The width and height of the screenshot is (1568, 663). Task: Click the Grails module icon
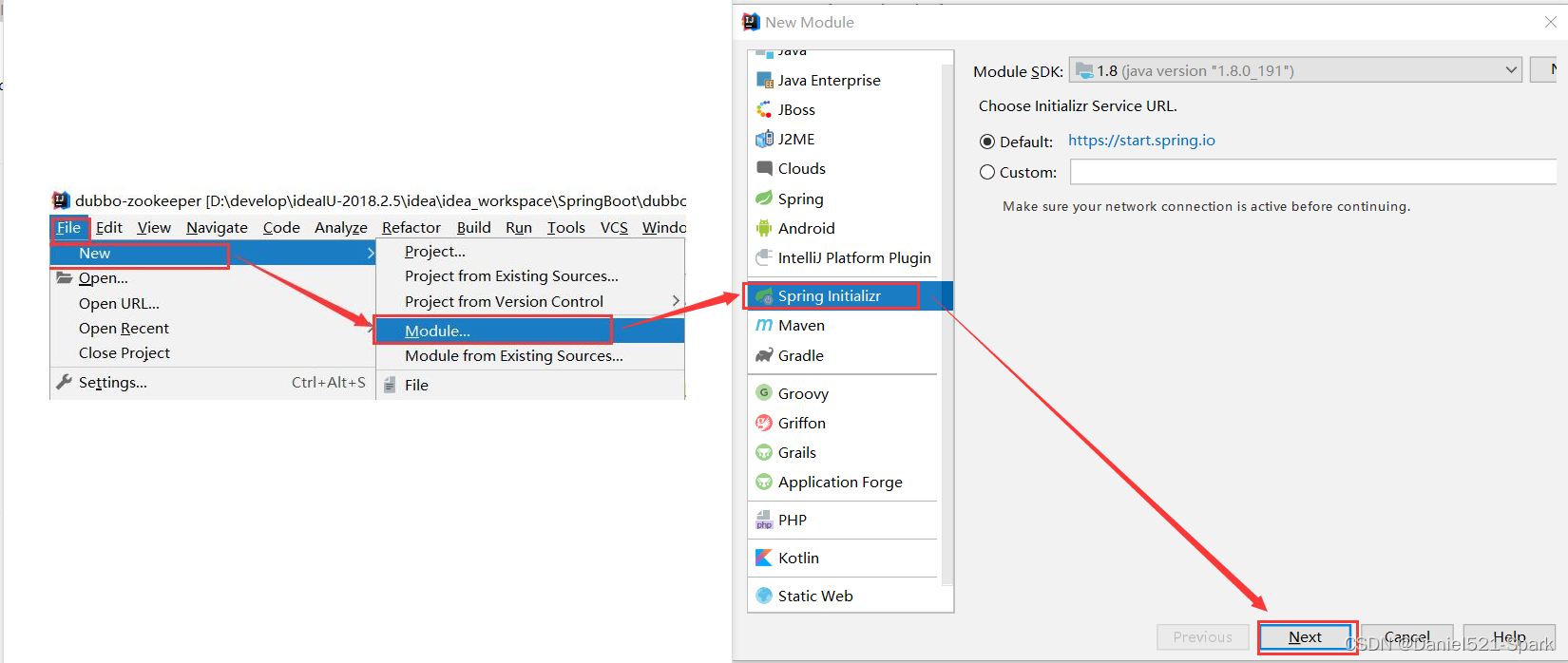[764, 452]
